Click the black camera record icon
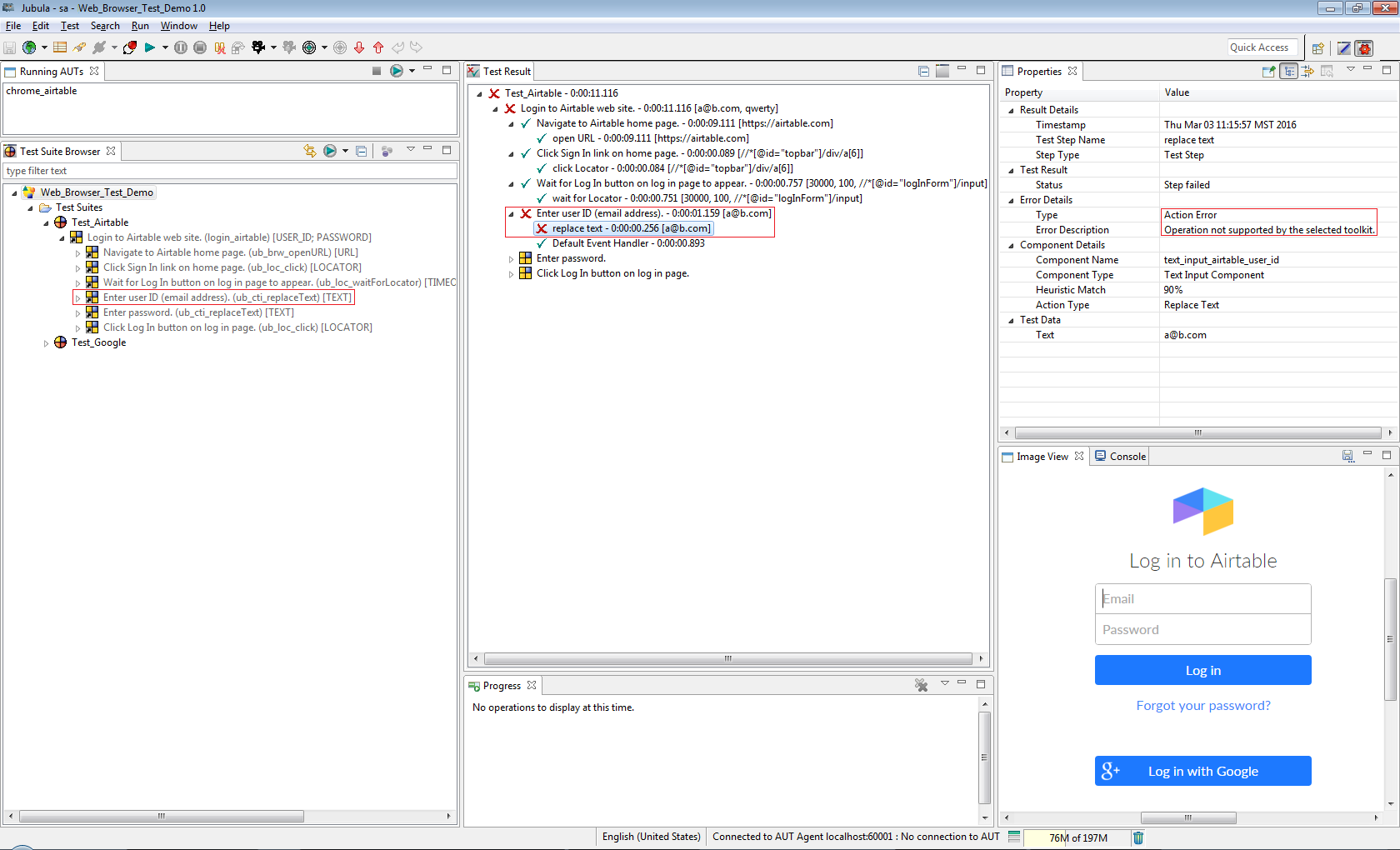Screen dimensions: 1400x850 [258, 47]
